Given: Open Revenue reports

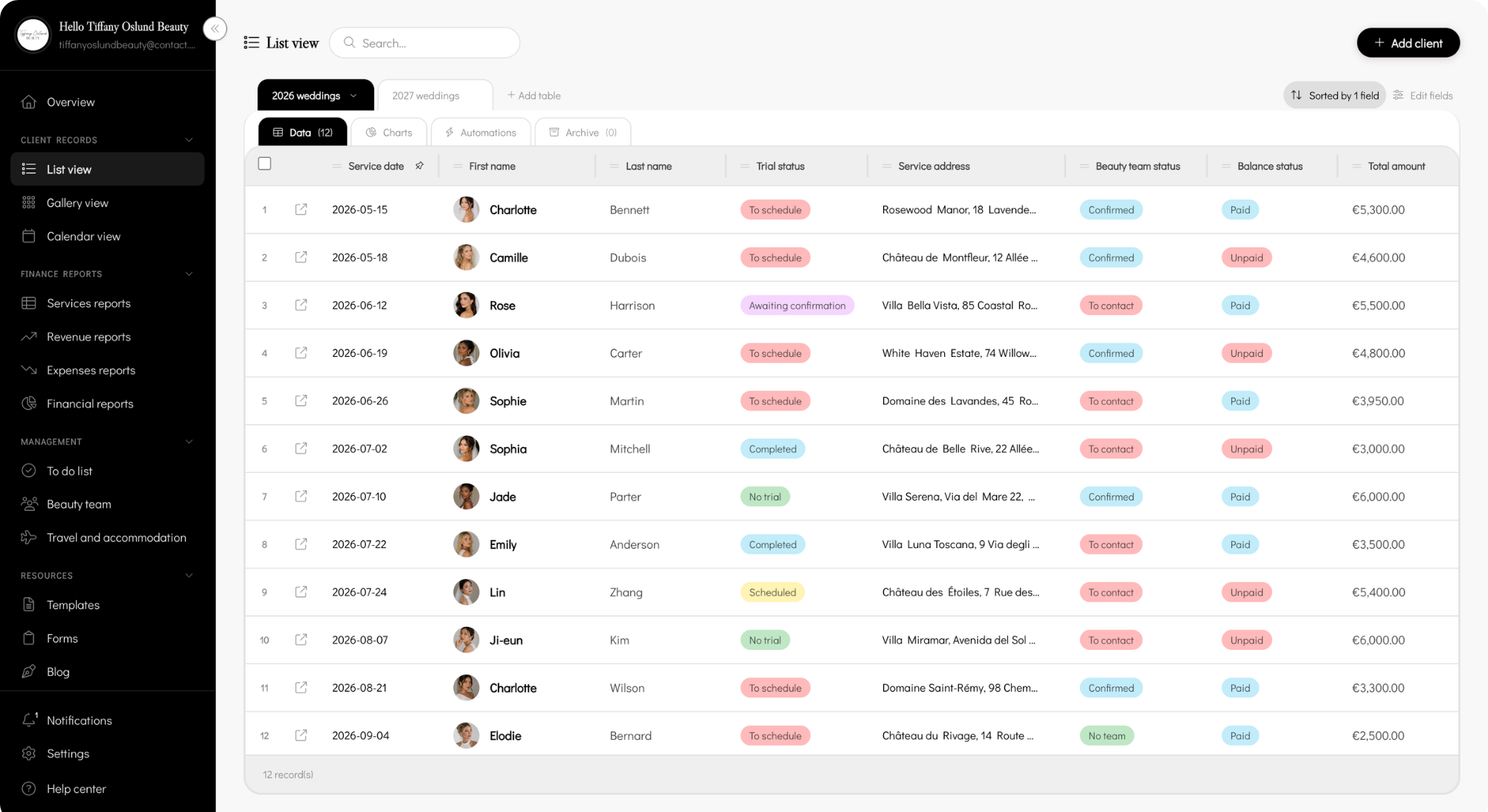Looking at the screenshot, I should point(108,336).
